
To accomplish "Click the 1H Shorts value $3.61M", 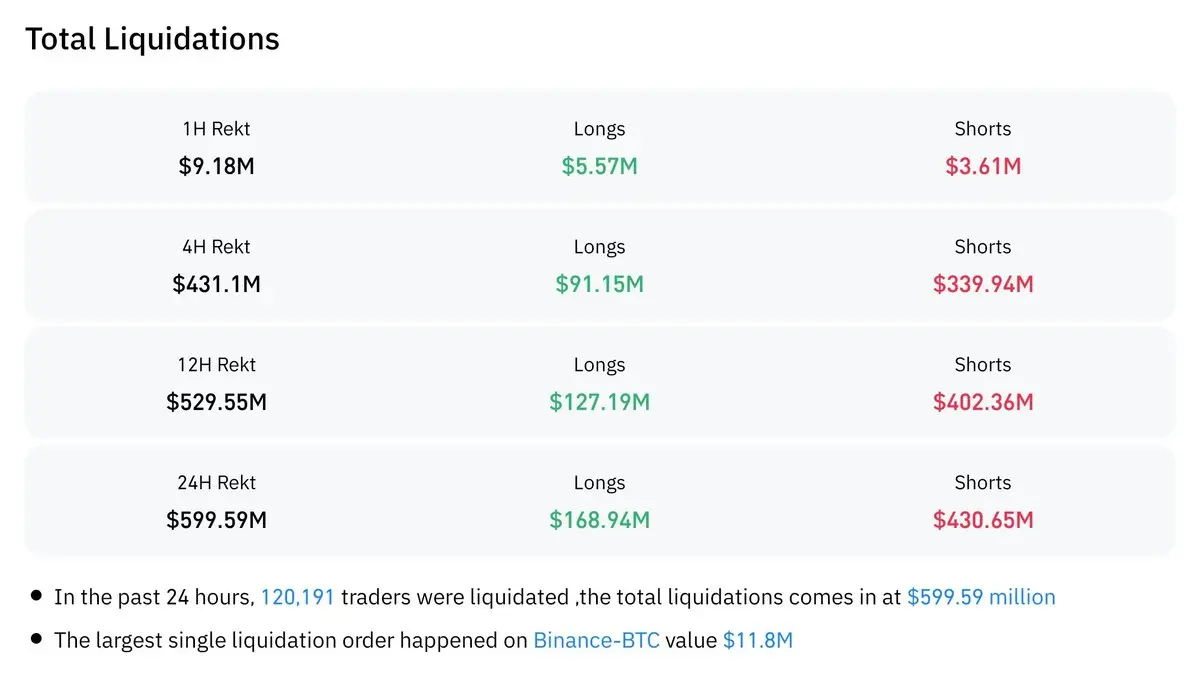I will click(x=983, y=166).
